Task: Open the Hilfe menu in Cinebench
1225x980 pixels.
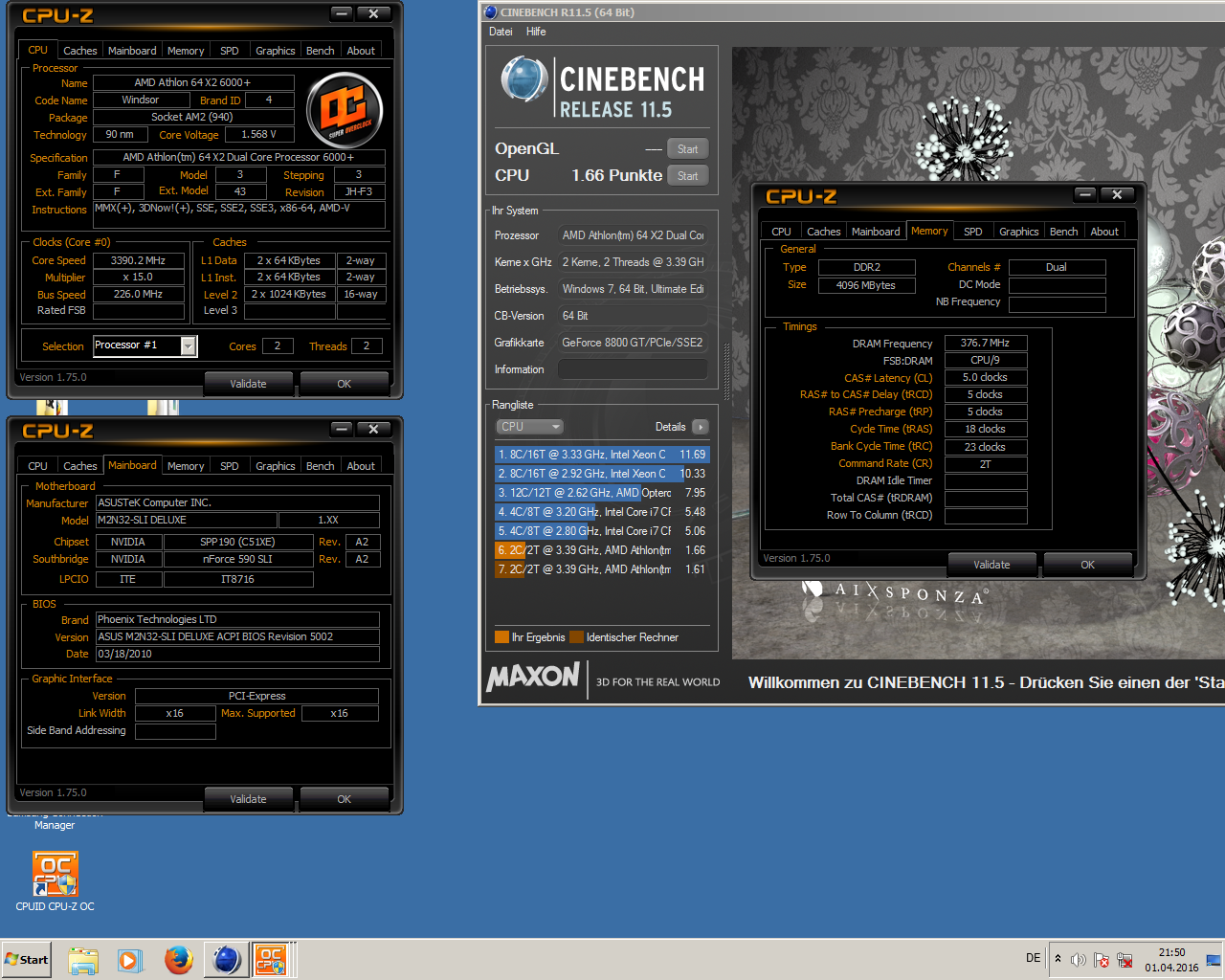Action: [536, 32]
